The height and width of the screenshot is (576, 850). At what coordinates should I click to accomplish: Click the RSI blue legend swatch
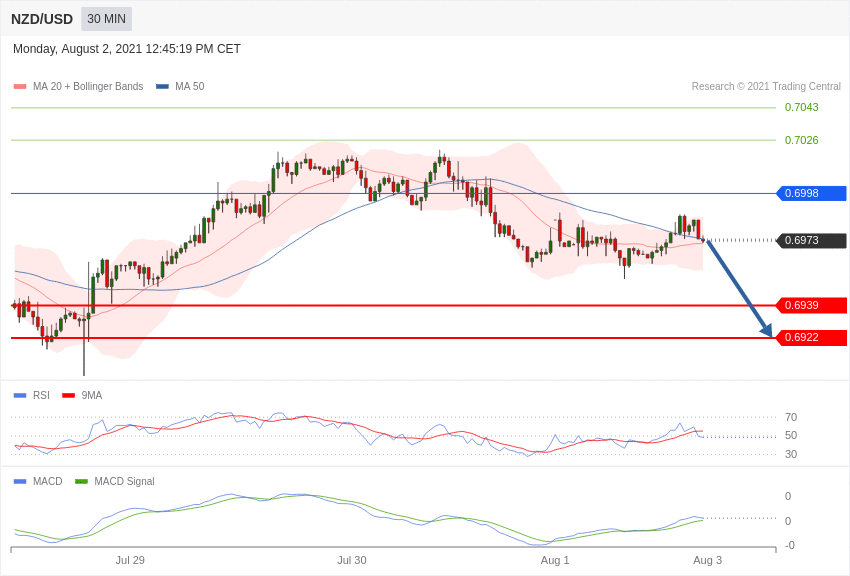click(20, 396)
